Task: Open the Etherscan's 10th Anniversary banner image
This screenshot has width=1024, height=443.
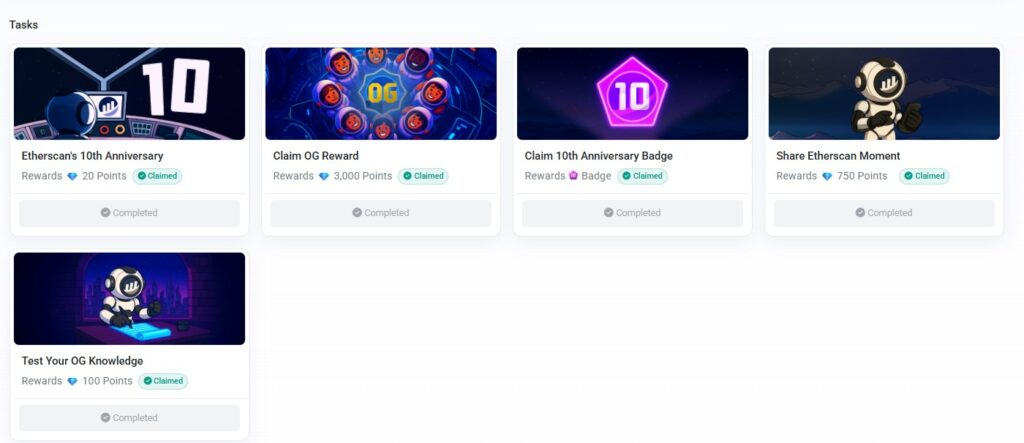Action: (x=129, y=93)
